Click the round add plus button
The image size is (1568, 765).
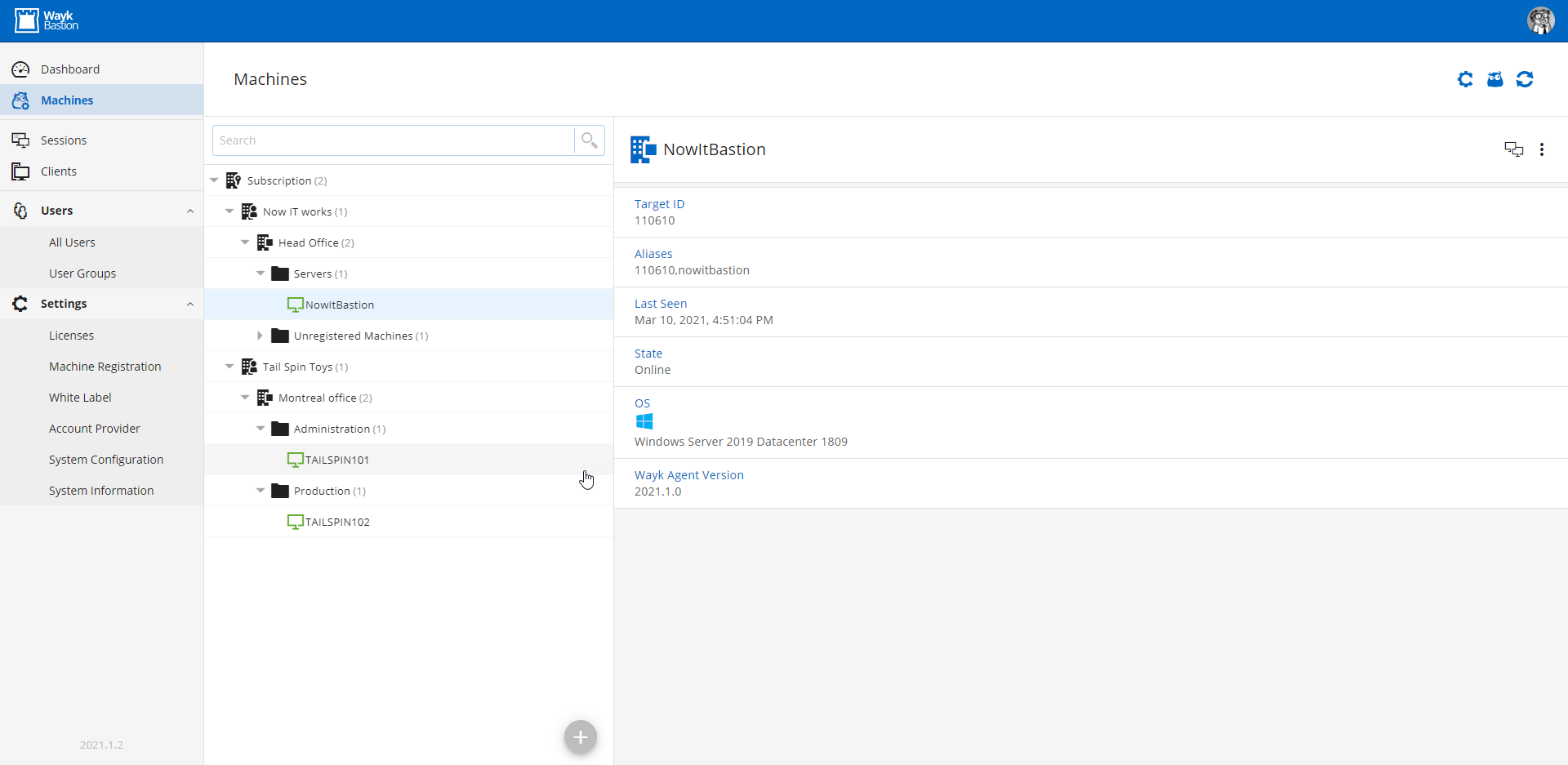click(x=581, y=737)
